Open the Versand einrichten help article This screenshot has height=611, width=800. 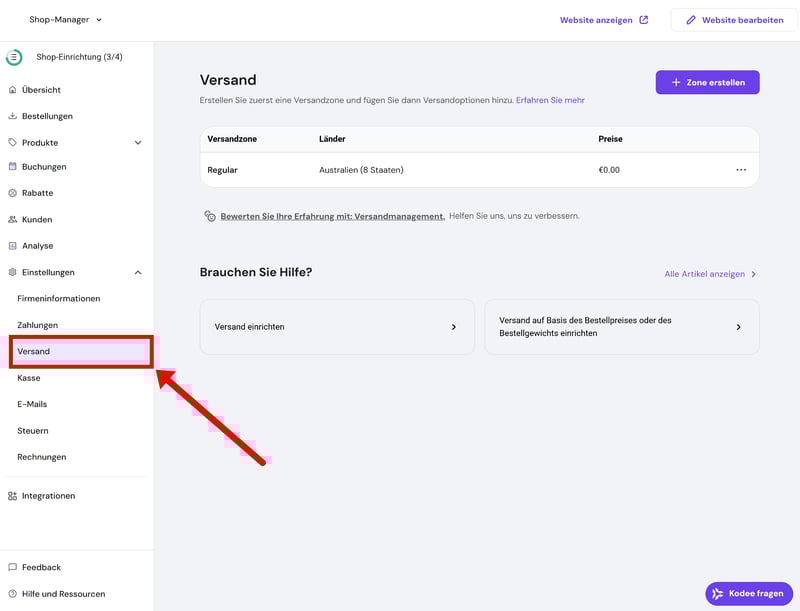(x=337, y=327)
